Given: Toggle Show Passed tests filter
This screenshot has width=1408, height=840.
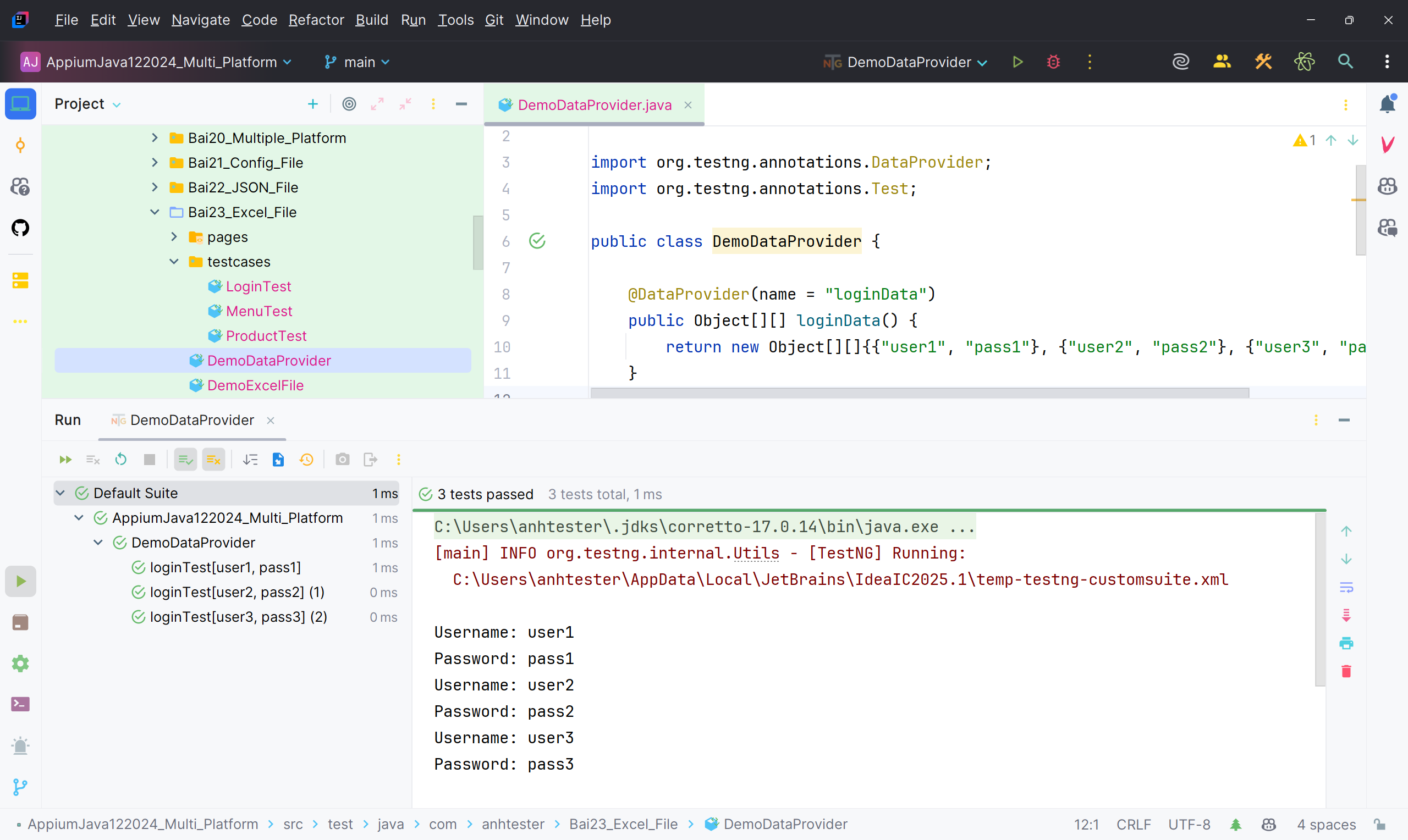Looking at the screenshot, I should click(185, 460).
